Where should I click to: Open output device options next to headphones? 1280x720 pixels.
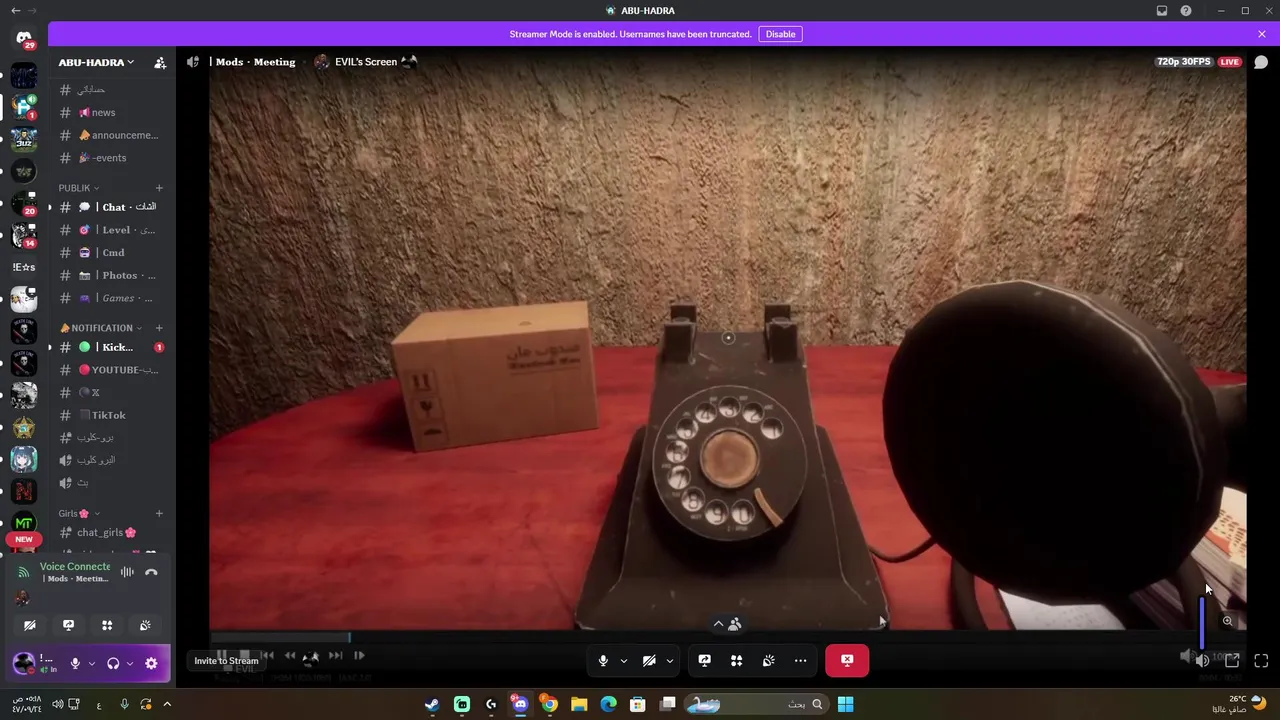[129, 663]
